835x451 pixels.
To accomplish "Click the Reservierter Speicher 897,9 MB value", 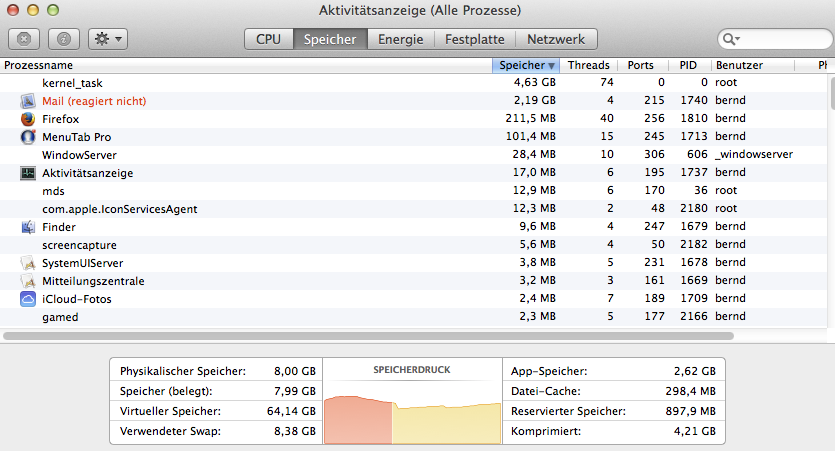I will (x=691, y=412).
